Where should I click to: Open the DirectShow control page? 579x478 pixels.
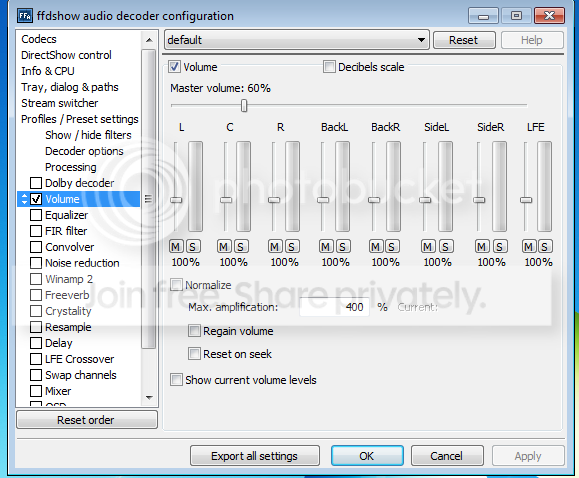click(x=66, y=55)
